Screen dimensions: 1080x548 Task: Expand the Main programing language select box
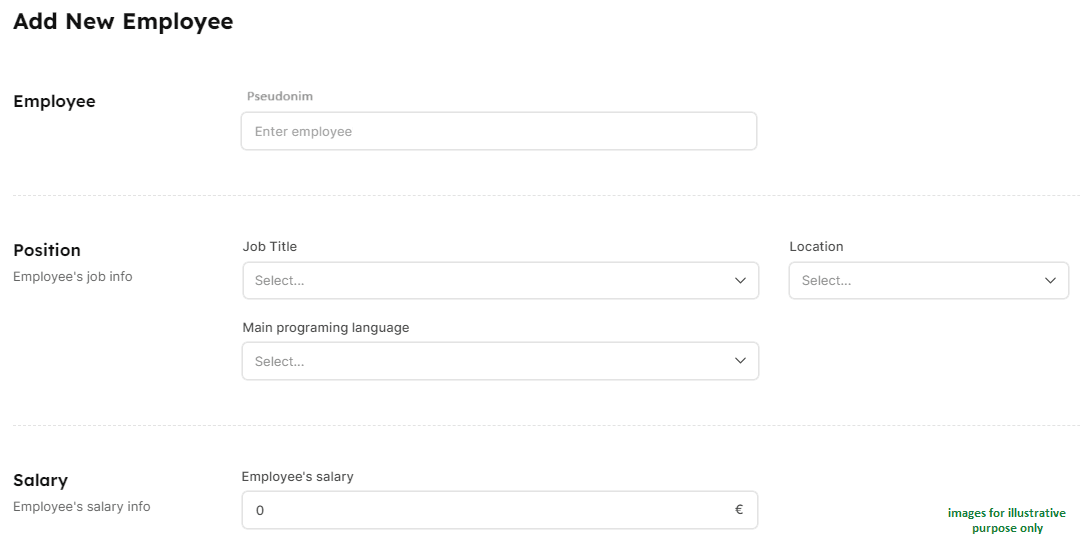[x=490, y=361]
